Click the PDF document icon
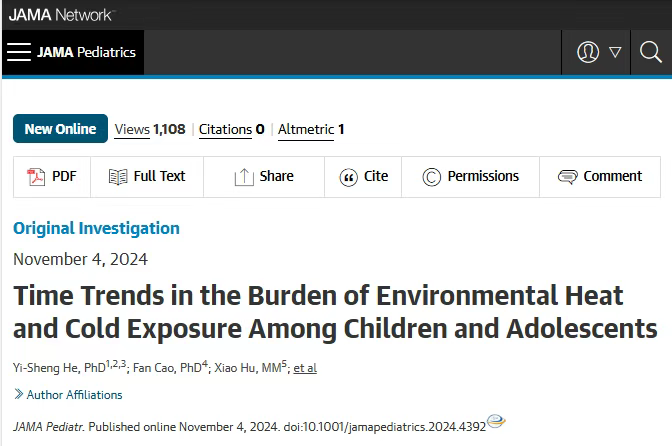This screenshot has height=446, width=672. 36,177
